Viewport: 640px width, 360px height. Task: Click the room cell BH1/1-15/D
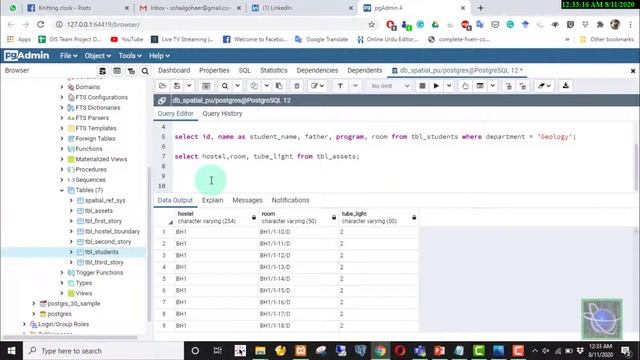pos(298,290)
